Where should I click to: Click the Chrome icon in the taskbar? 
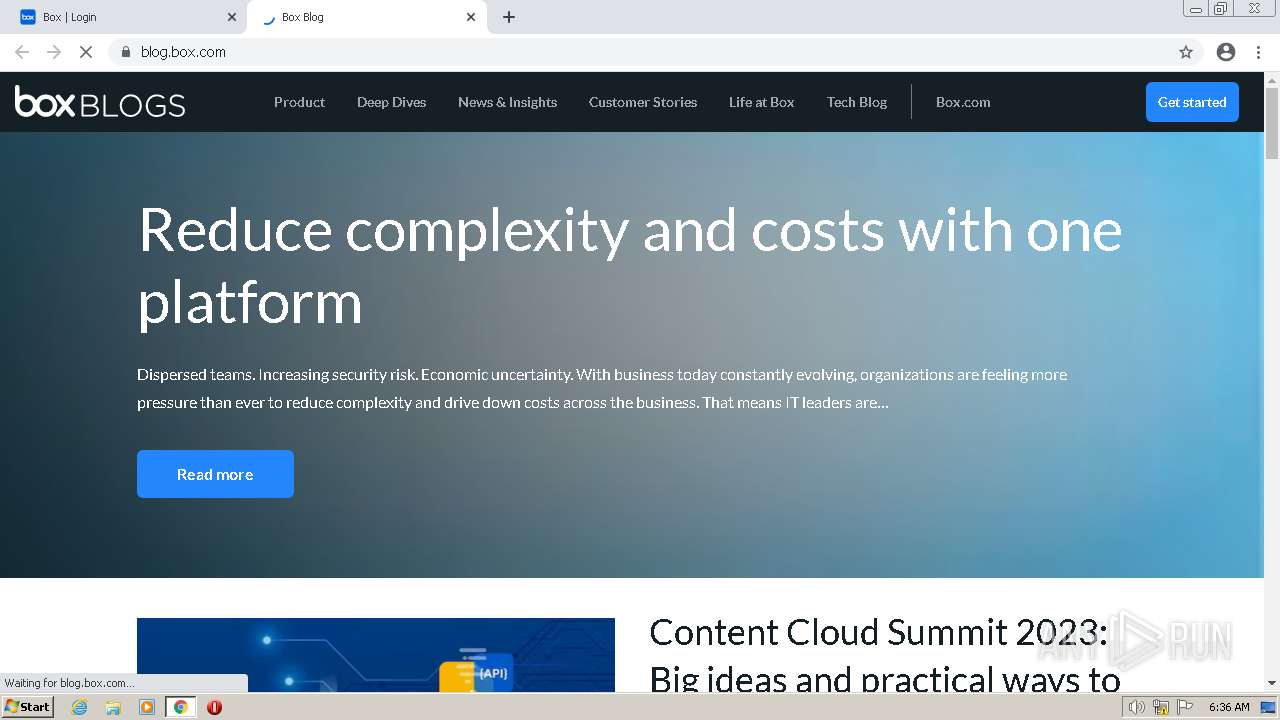tap(180, 707)
